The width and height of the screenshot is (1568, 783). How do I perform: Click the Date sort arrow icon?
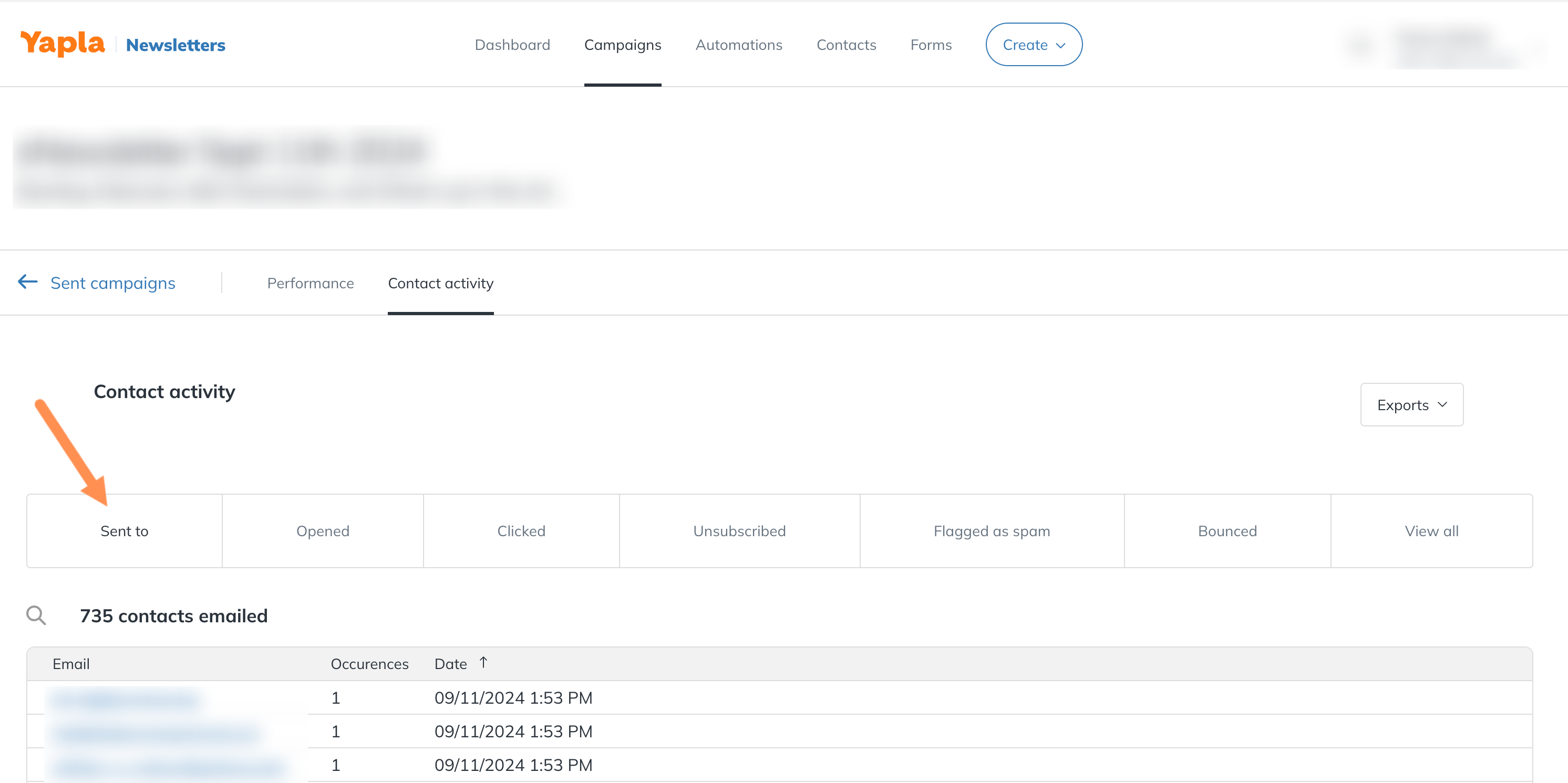click(x=483, y=662)
